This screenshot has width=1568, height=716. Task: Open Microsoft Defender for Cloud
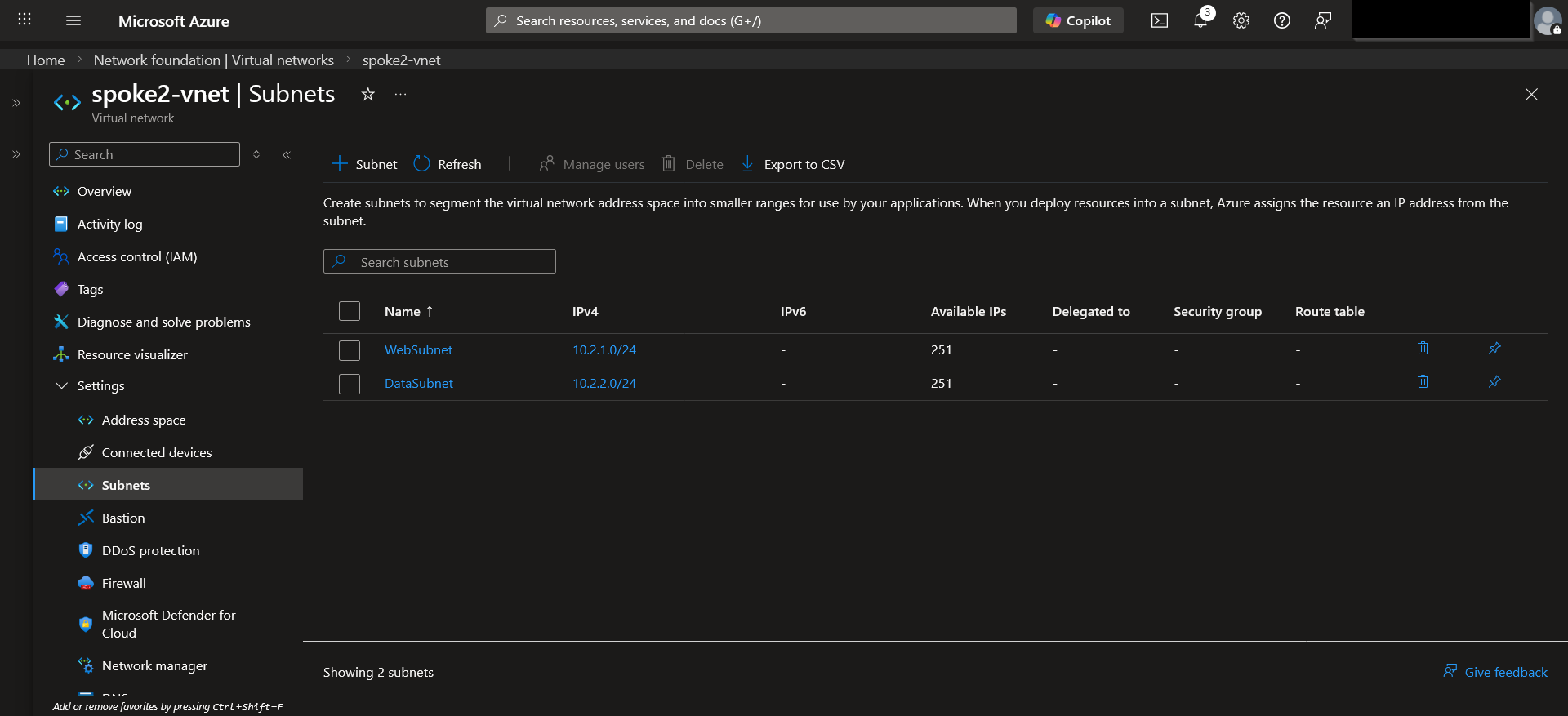(x=168, y=624)
